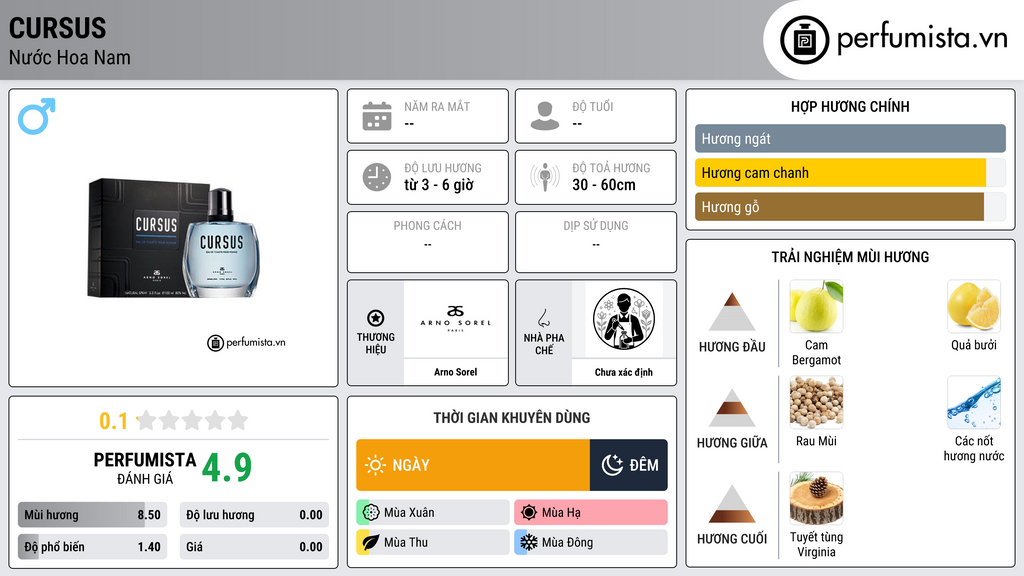Click the Độ lưu hương 0.00 rating bar
Screen dimensions: 1024x576
(254, 515)
